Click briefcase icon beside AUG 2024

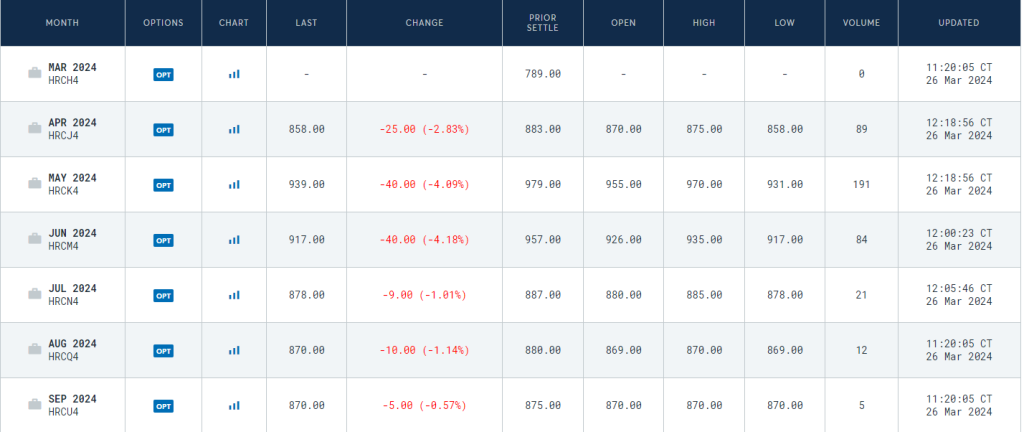[x=35, y=350]
